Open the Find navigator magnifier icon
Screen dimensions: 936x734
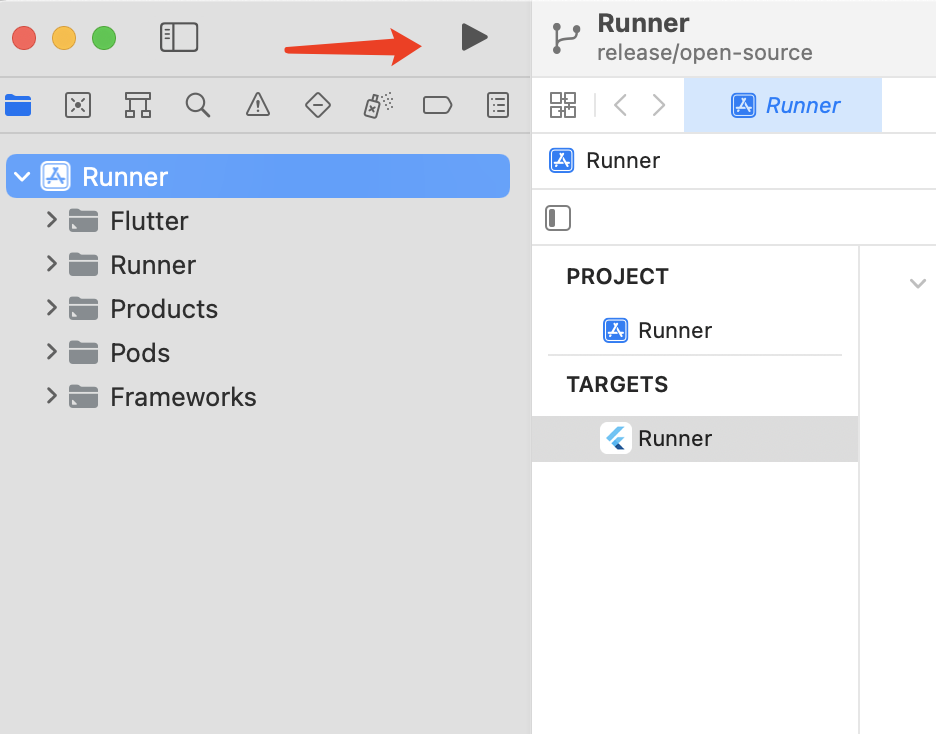pyautogui.click(x=198, y=106)
